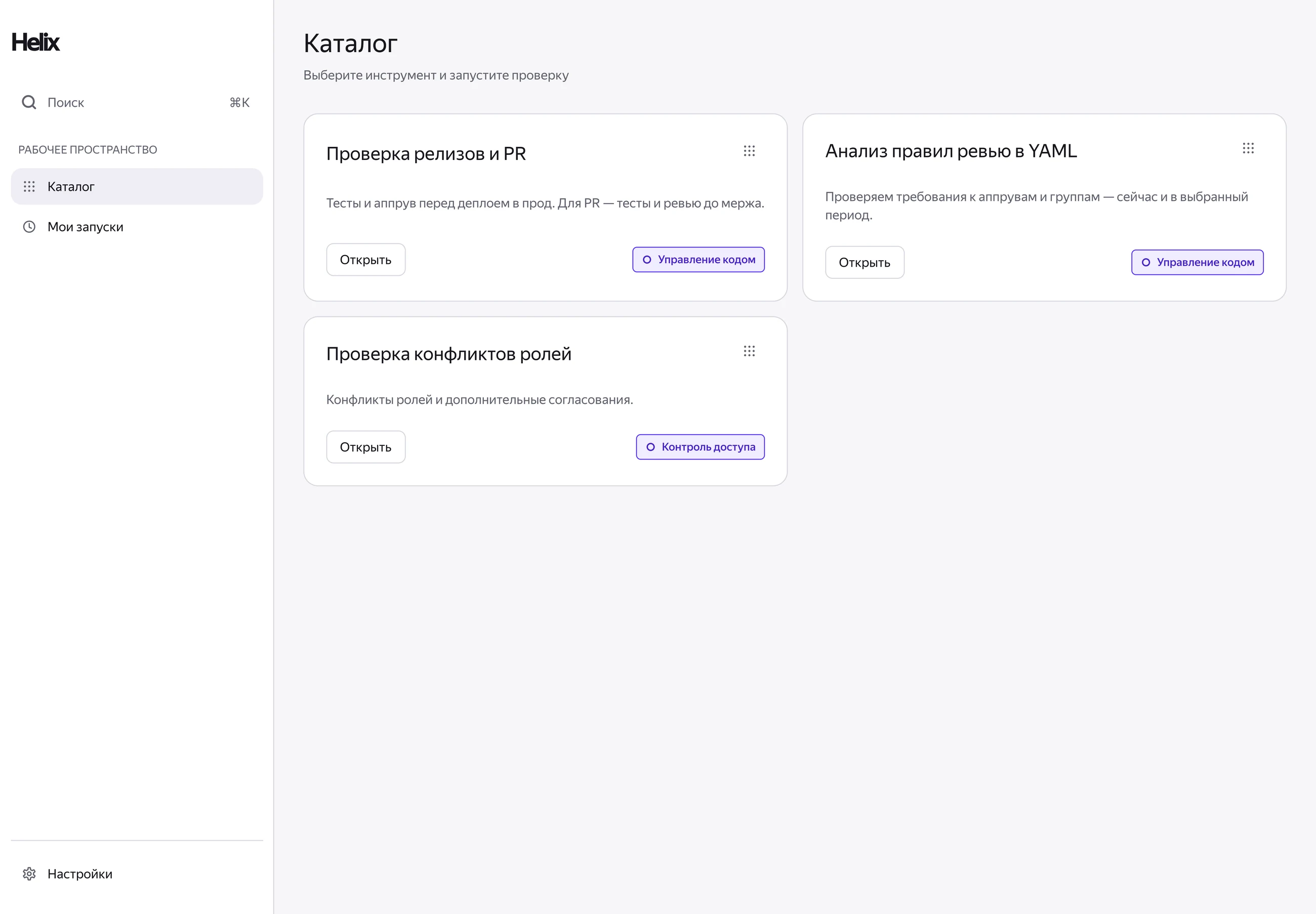The height and width of the screenshot is (914, 1316).
Task: Open the Поиск search field
Action: [x=137, y=103]
